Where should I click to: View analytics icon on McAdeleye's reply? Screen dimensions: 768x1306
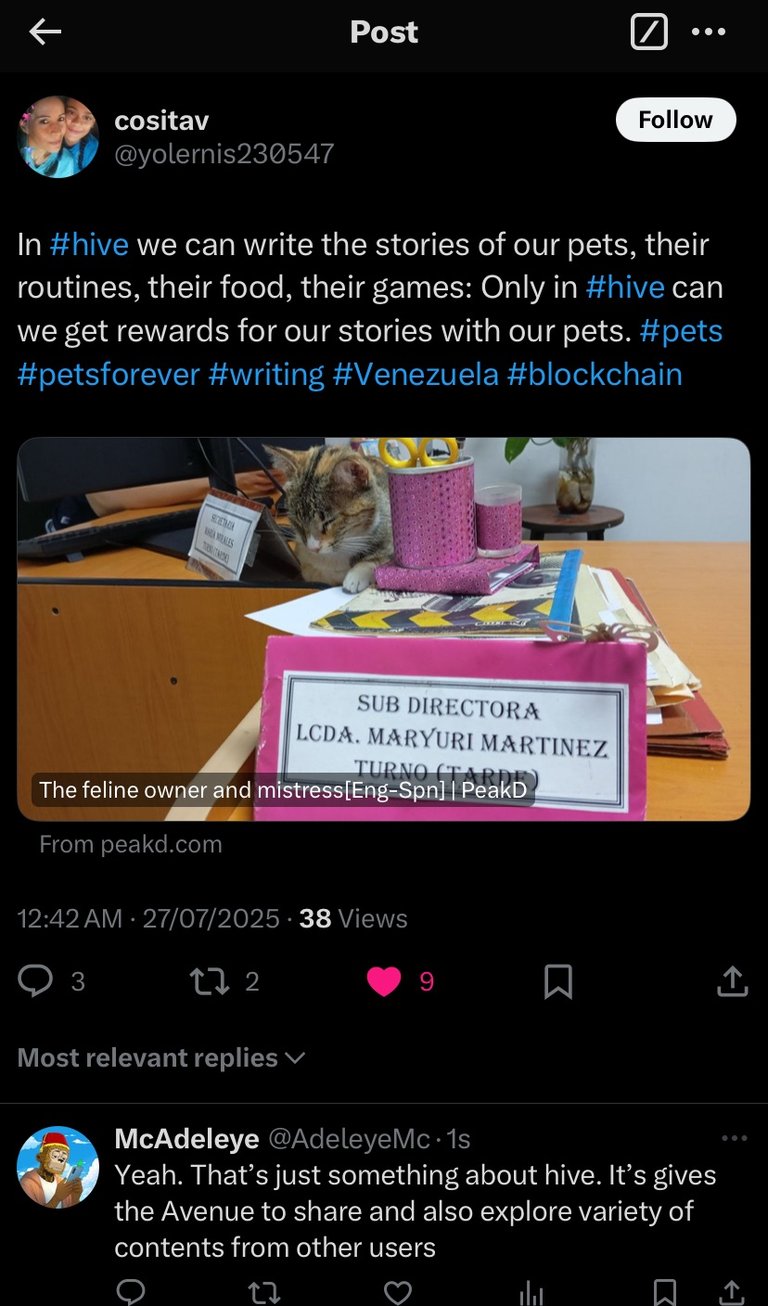click(x=531, y=1294)
